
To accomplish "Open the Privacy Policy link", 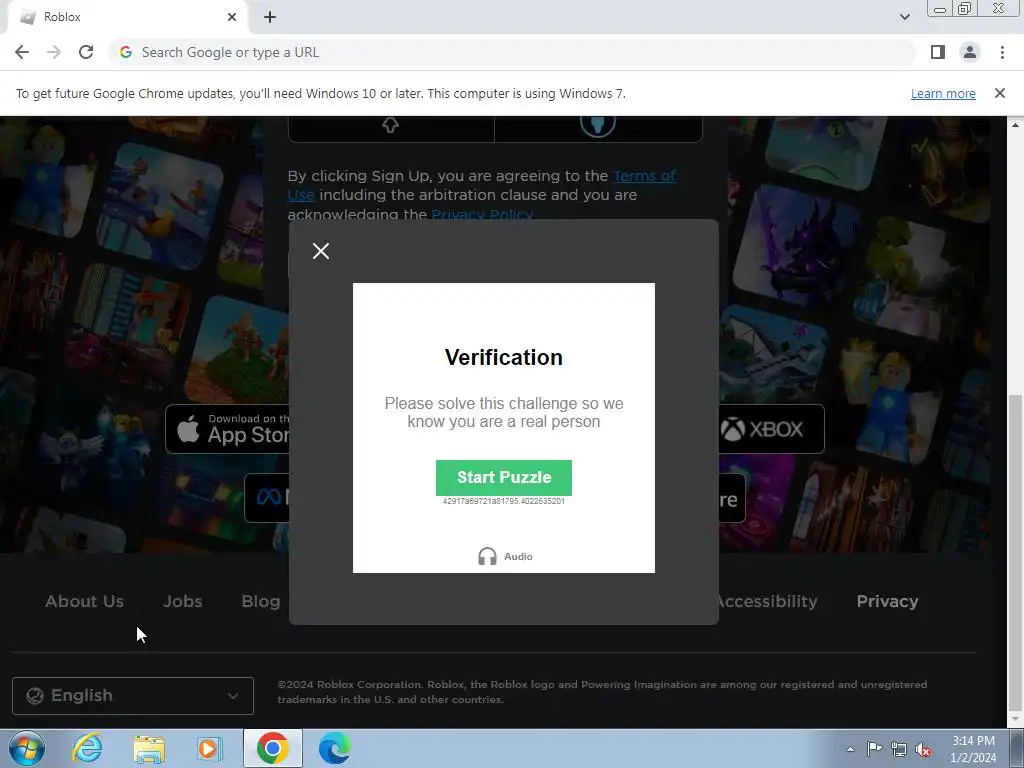I will (x=482, y=214).
